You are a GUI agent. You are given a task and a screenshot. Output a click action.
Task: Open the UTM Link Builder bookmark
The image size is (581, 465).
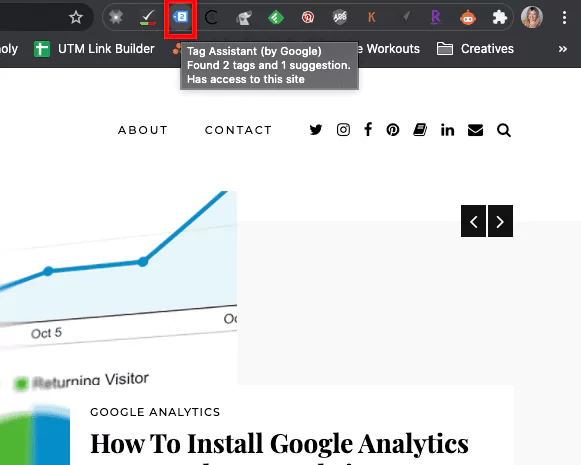click(94, 49)
